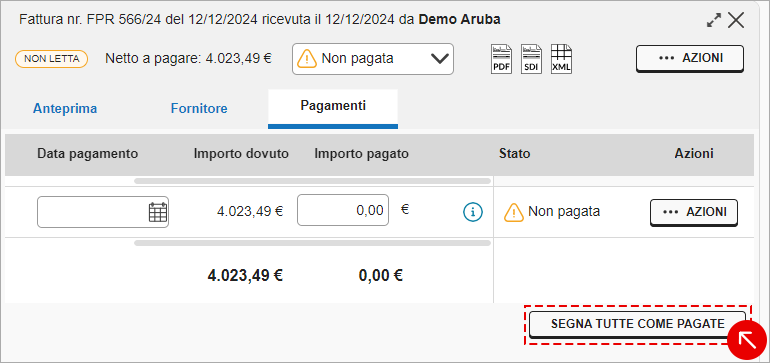Open the calendar icon in payment date field
This screenshot has width=770, height=363.
coord(158,212)
